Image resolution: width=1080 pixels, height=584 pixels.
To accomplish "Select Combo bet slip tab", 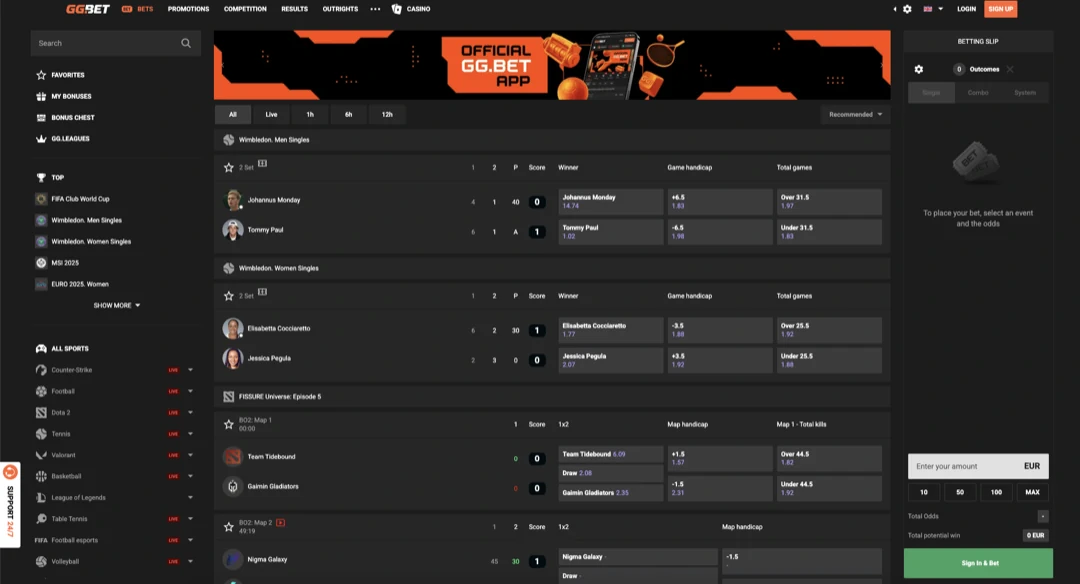I will click(x=978, y=92).
